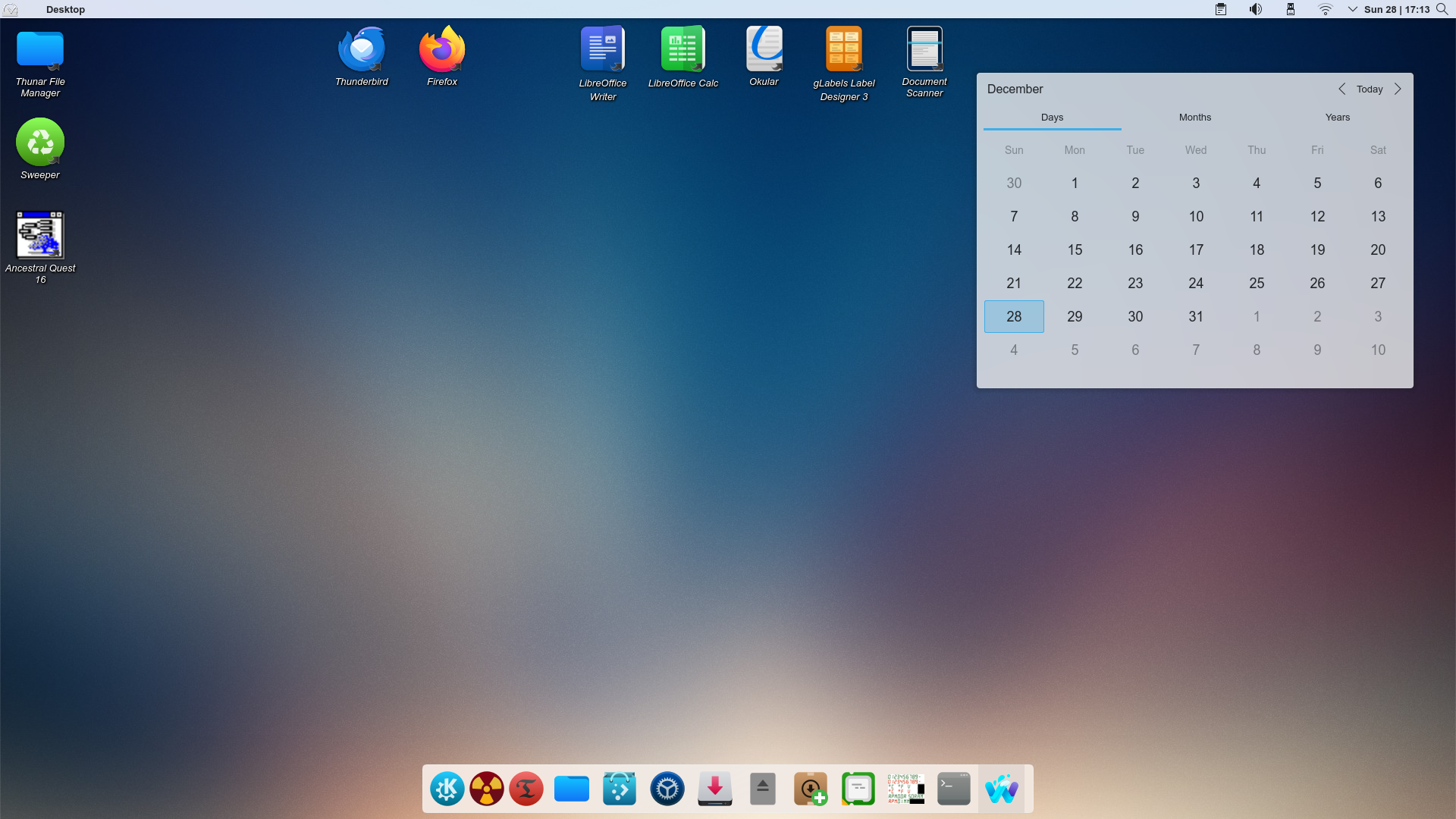This screenshot has height=819, width=1456.
Task: Open the removable USB device tray icon
Action: [1290, 10]
